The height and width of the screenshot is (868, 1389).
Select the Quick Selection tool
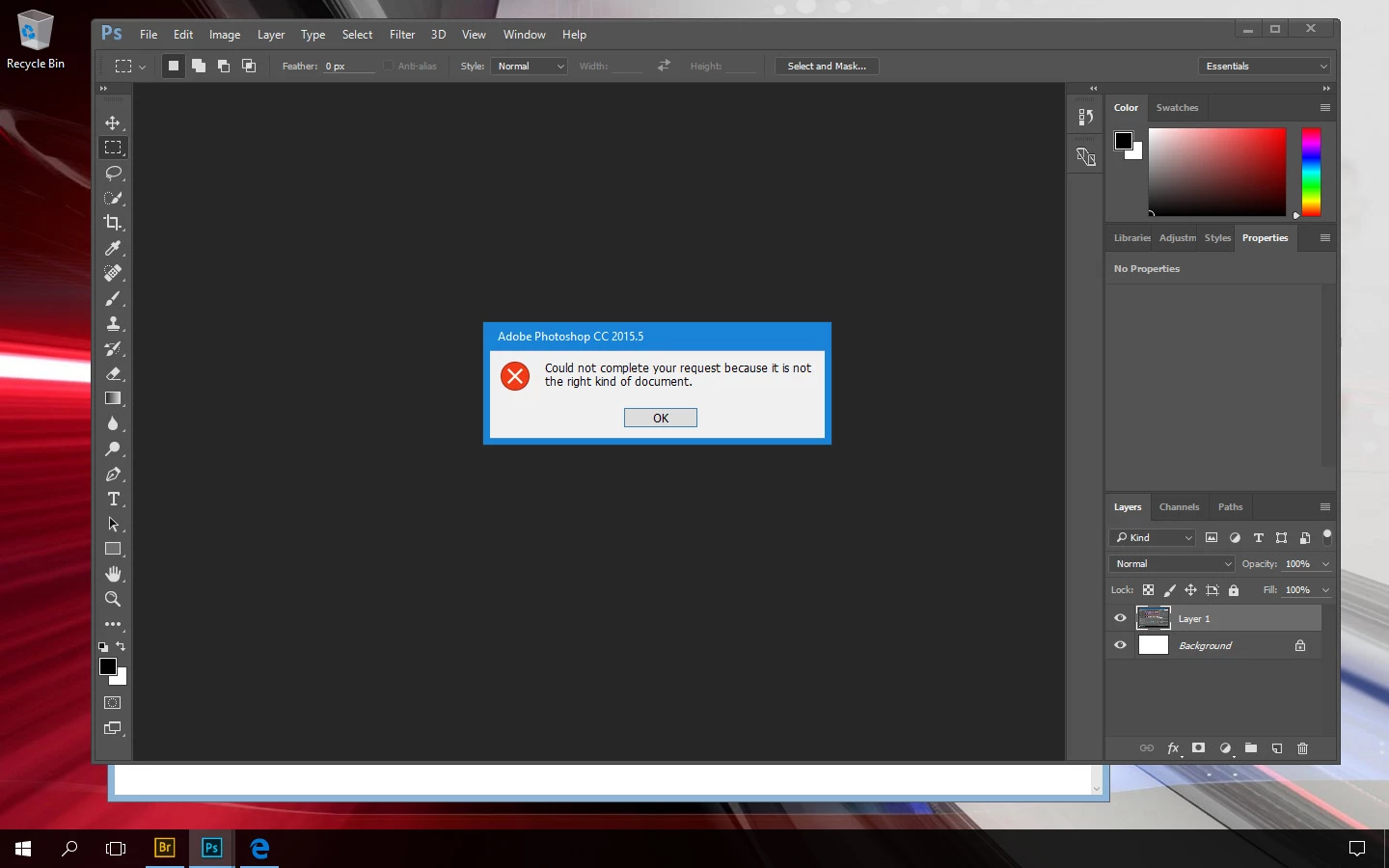pos(113,198)
